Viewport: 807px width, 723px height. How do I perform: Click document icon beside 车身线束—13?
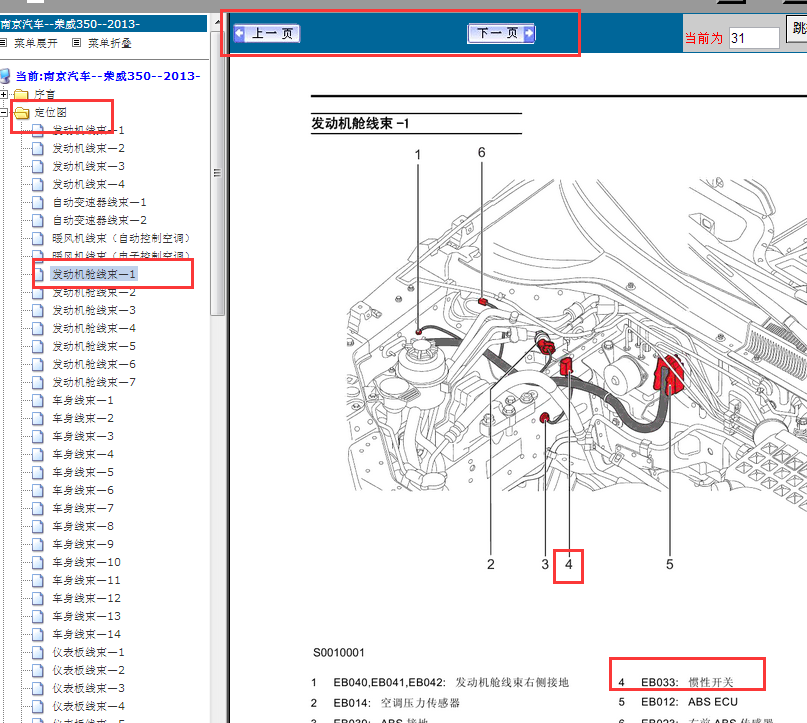coord(38,616)
